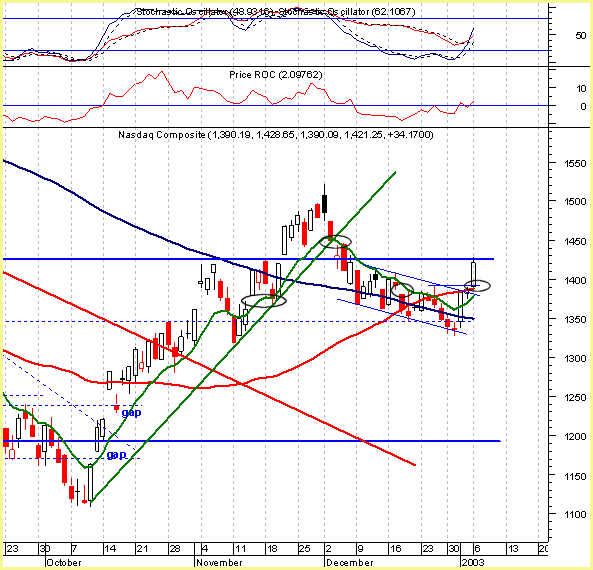Click date label 28 on time axis

(x=175, y=548)
